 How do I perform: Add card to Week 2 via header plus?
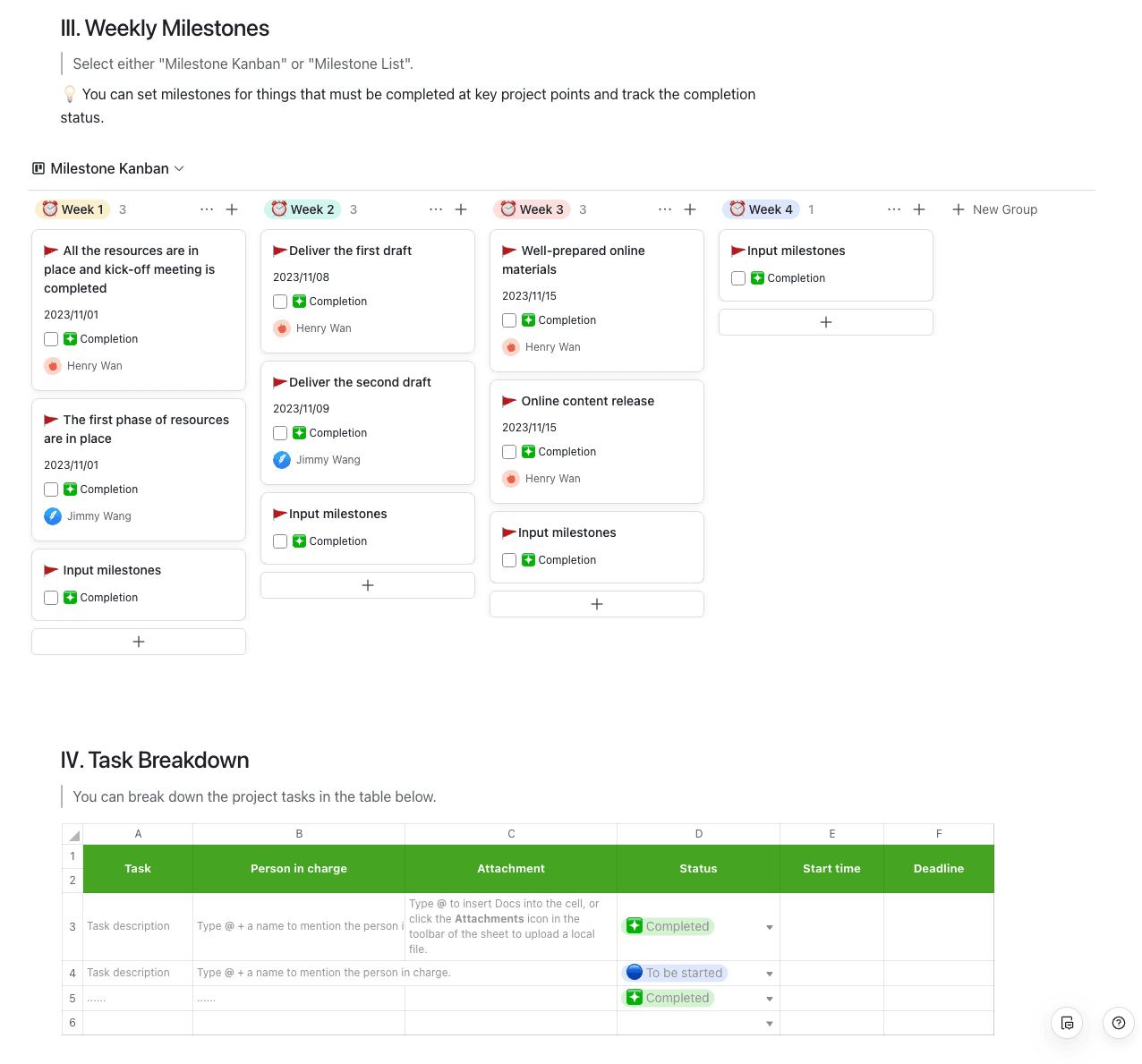tap(461, 209)
